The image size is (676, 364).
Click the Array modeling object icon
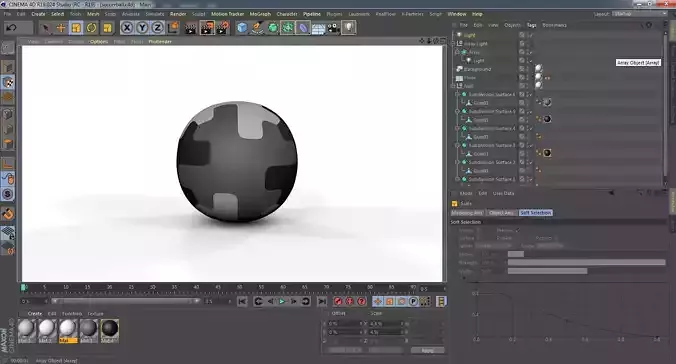[288, 28]
